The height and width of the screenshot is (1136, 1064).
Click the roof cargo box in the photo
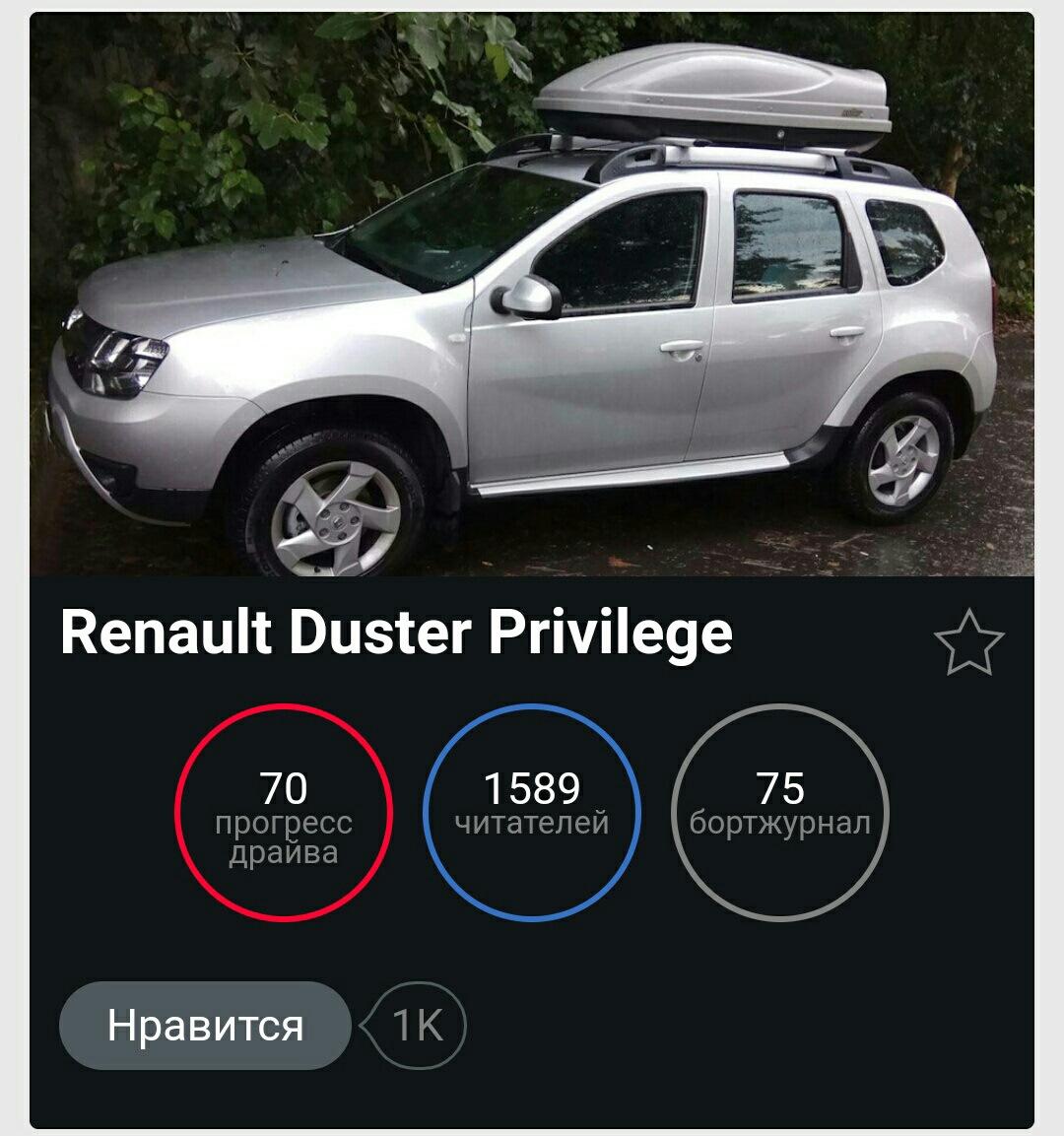(712, 97)
